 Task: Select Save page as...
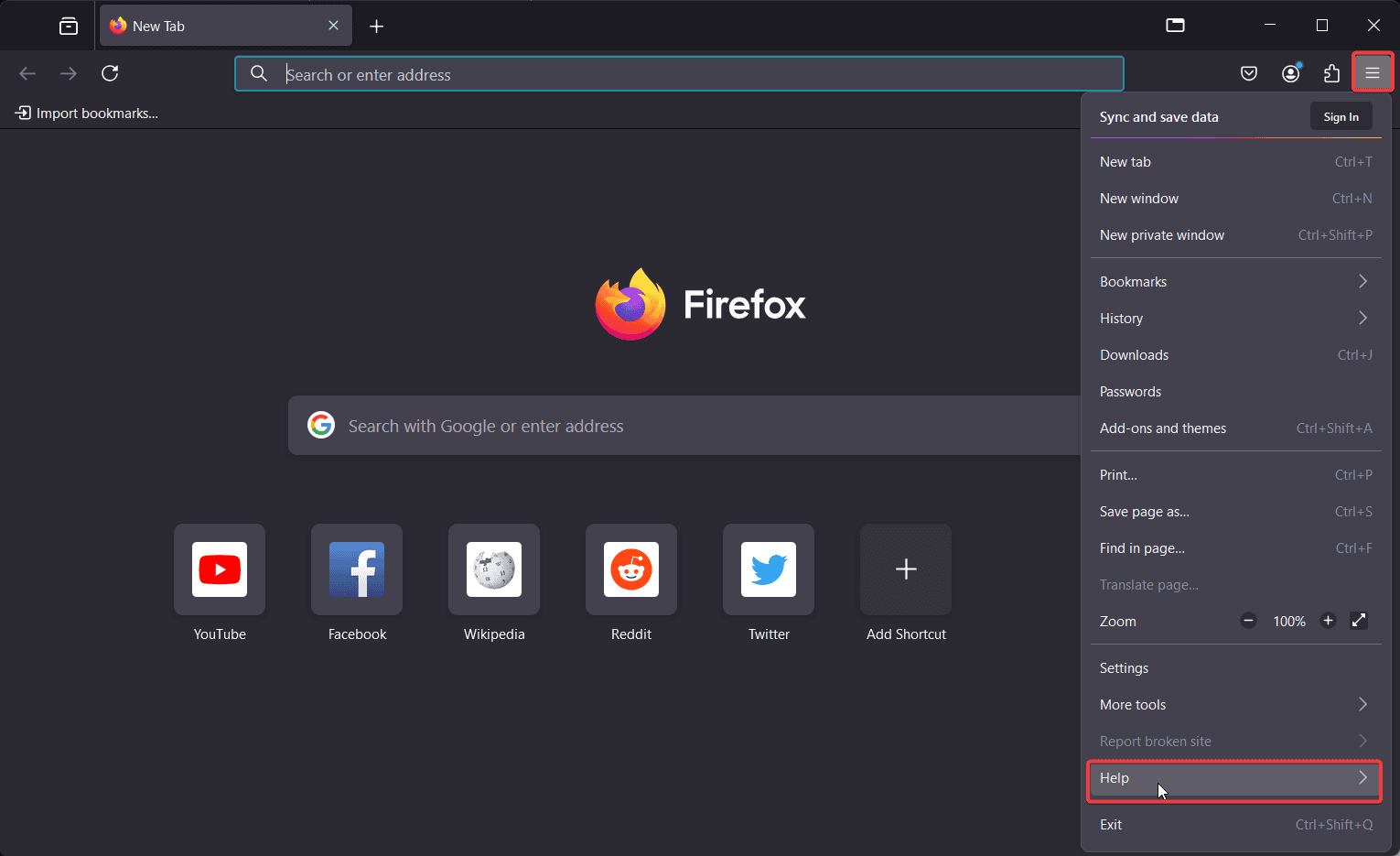[x=1235, y=512]
